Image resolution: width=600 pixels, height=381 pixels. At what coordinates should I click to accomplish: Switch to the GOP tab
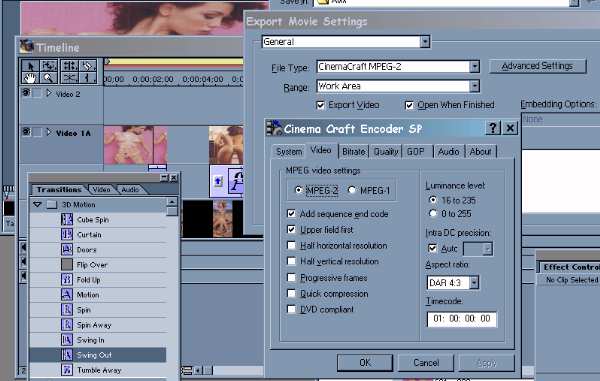click(x=416, y=152)
